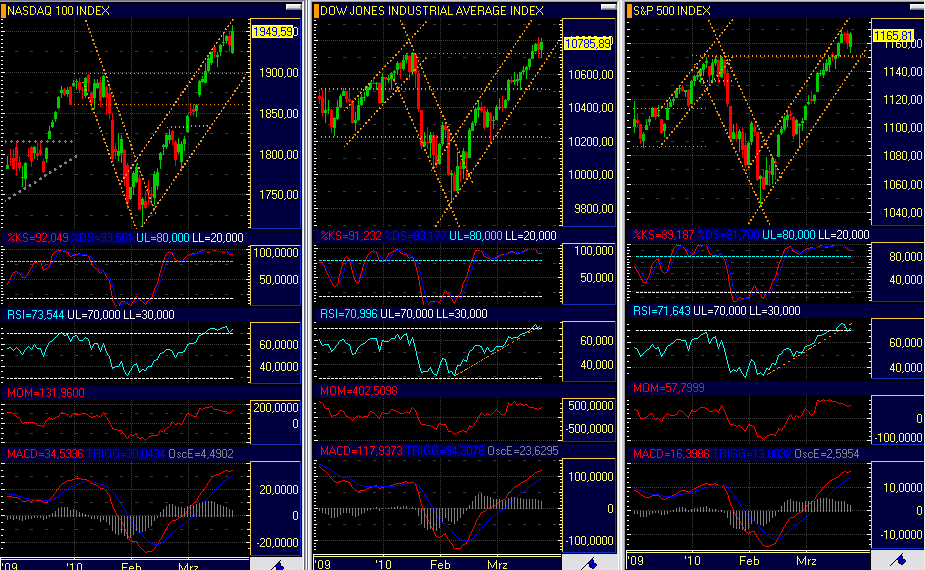This screenshot has width=925, height=570.
Task: Click the Feb date label on the Dow Jones timeline
Action: pyautogui.click(x=440, y=565)
